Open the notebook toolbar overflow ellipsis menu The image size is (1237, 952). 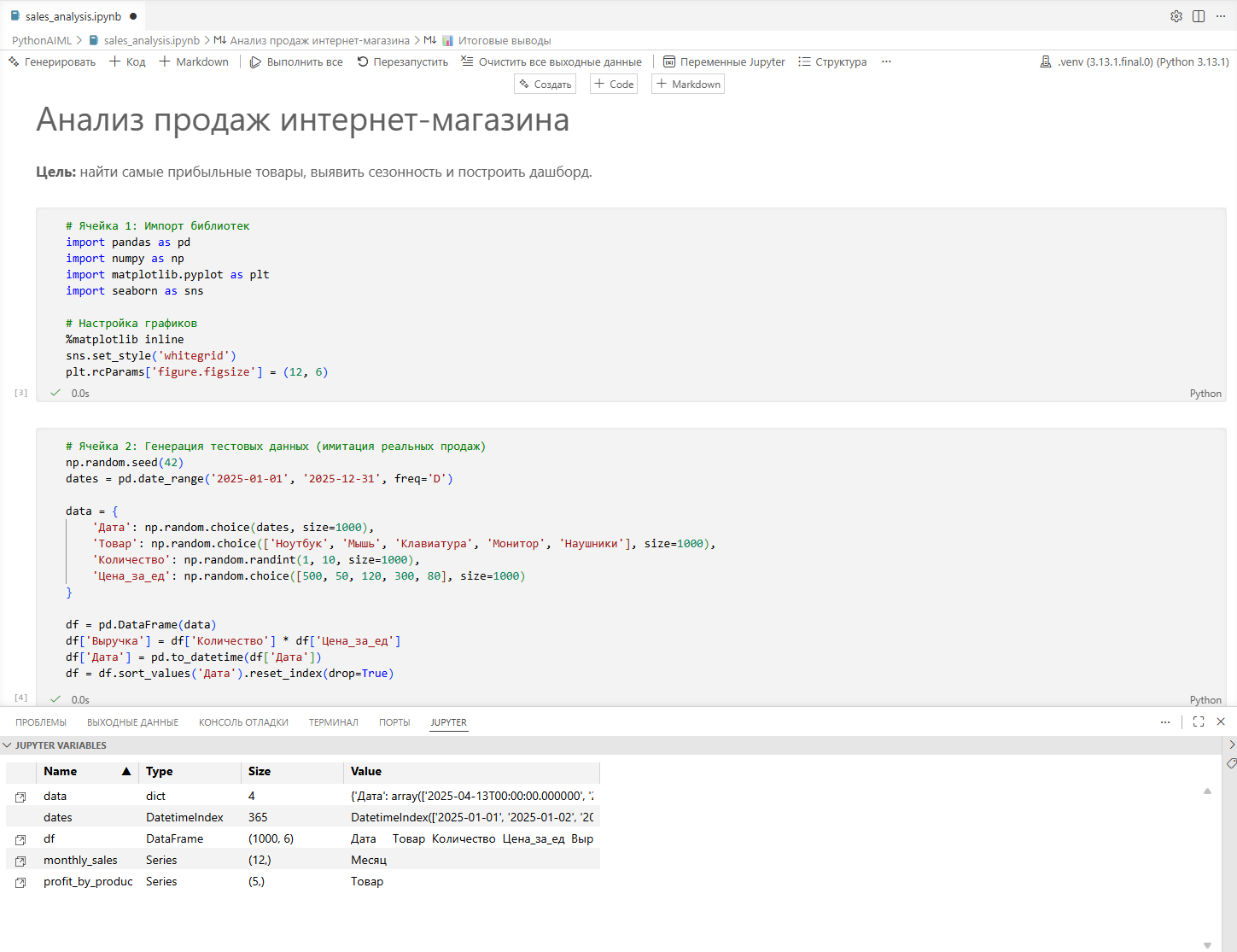click(886, 61)
